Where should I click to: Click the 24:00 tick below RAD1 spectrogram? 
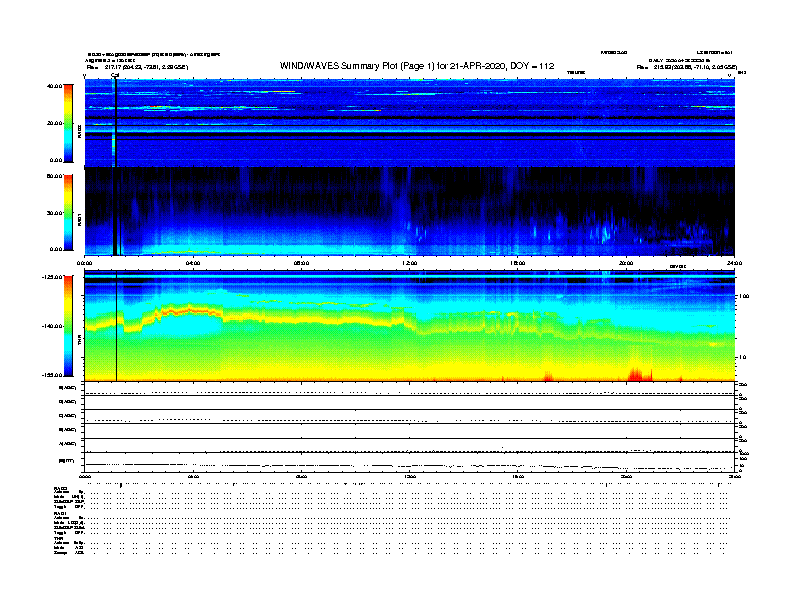[734, 263]
